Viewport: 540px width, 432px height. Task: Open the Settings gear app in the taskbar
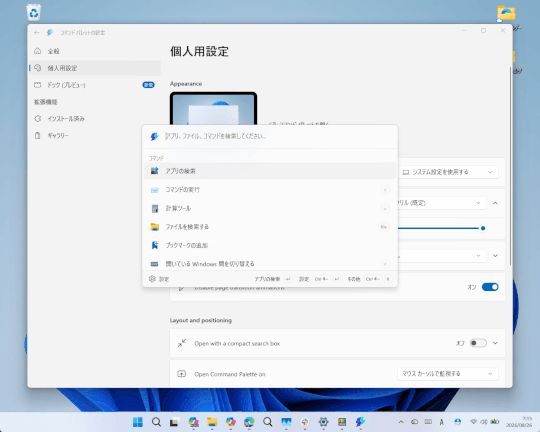[x=323, y=422]
